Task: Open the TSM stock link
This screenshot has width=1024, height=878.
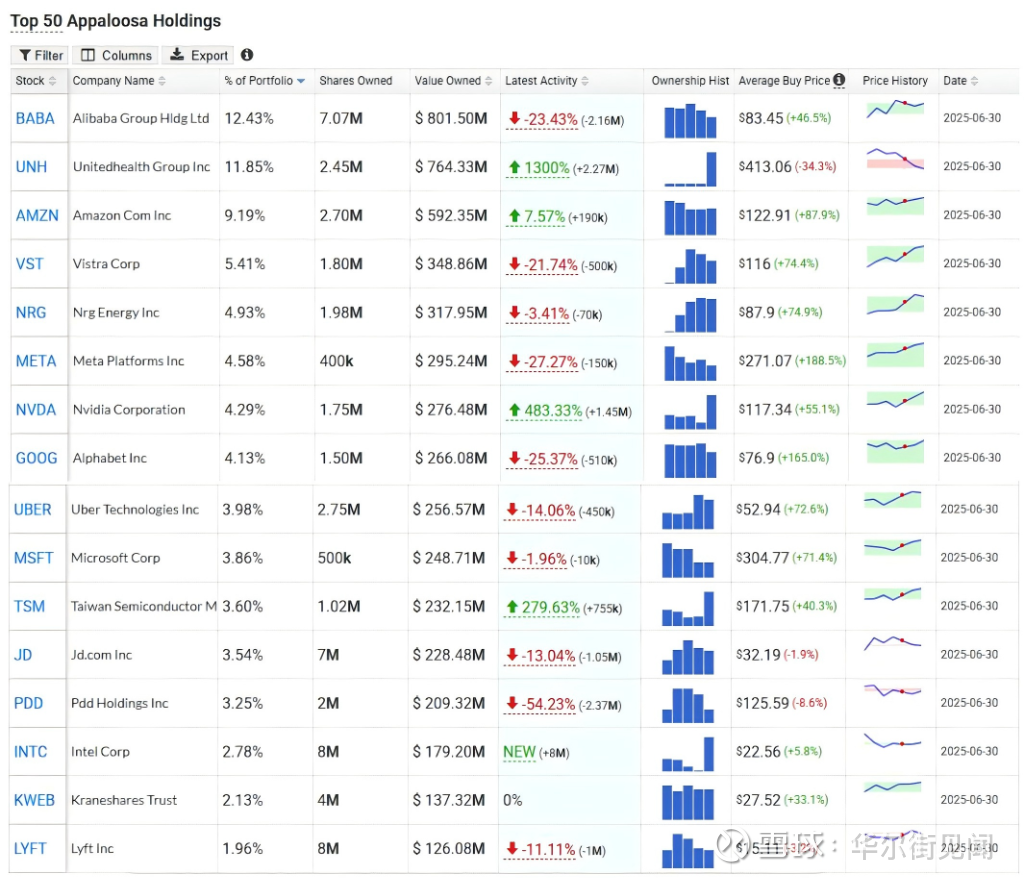Action: click(29, 607)
